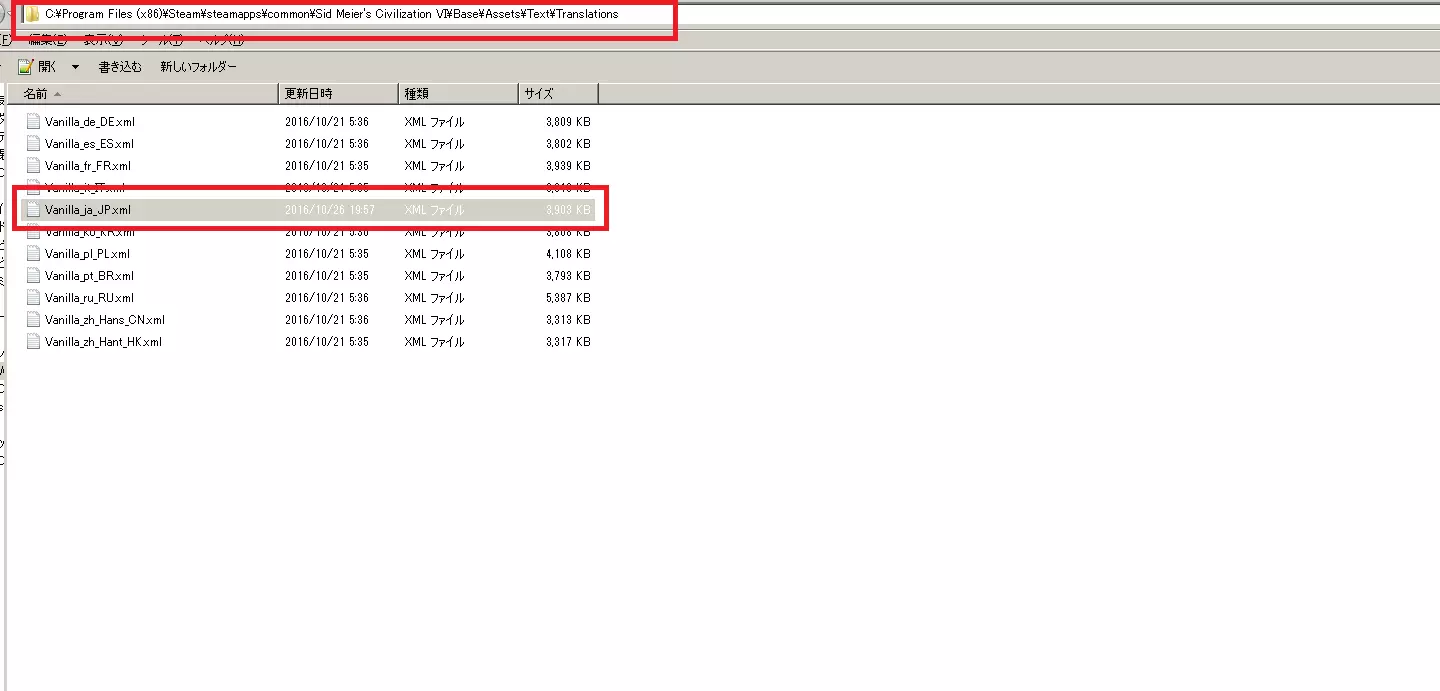
Task: Select the file name Vanilla_zh_Hant_HK.xml
Action: [103, 341]
